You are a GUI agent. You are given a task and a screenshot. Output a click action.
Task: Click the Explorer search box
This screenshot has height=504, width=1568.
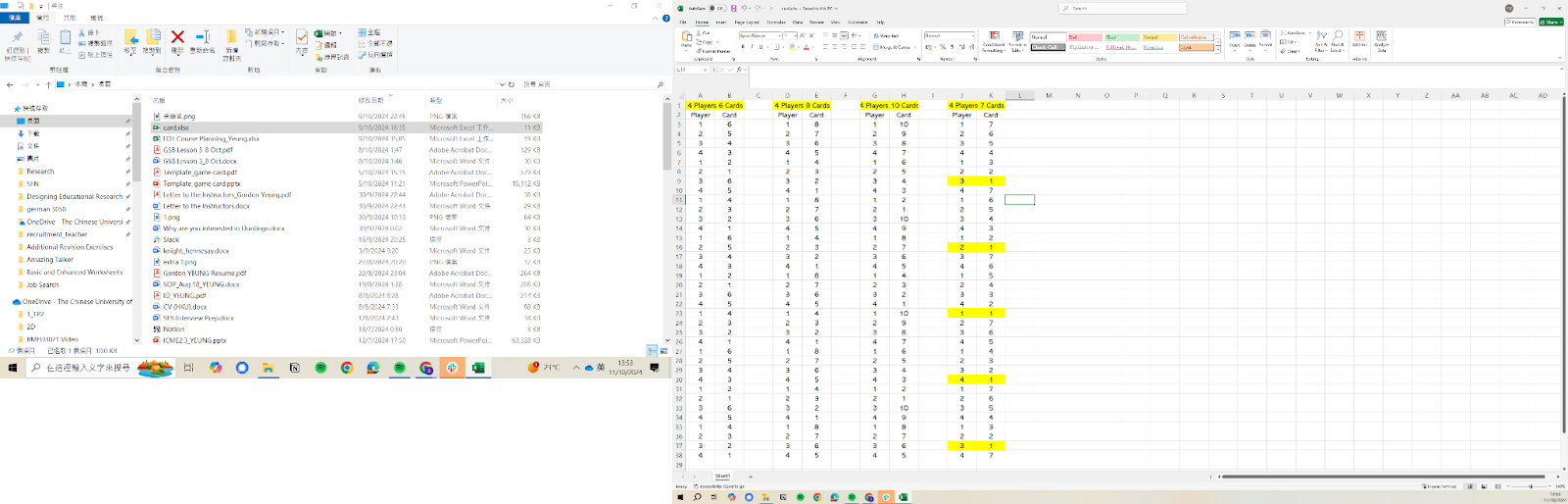coord(592,84)
